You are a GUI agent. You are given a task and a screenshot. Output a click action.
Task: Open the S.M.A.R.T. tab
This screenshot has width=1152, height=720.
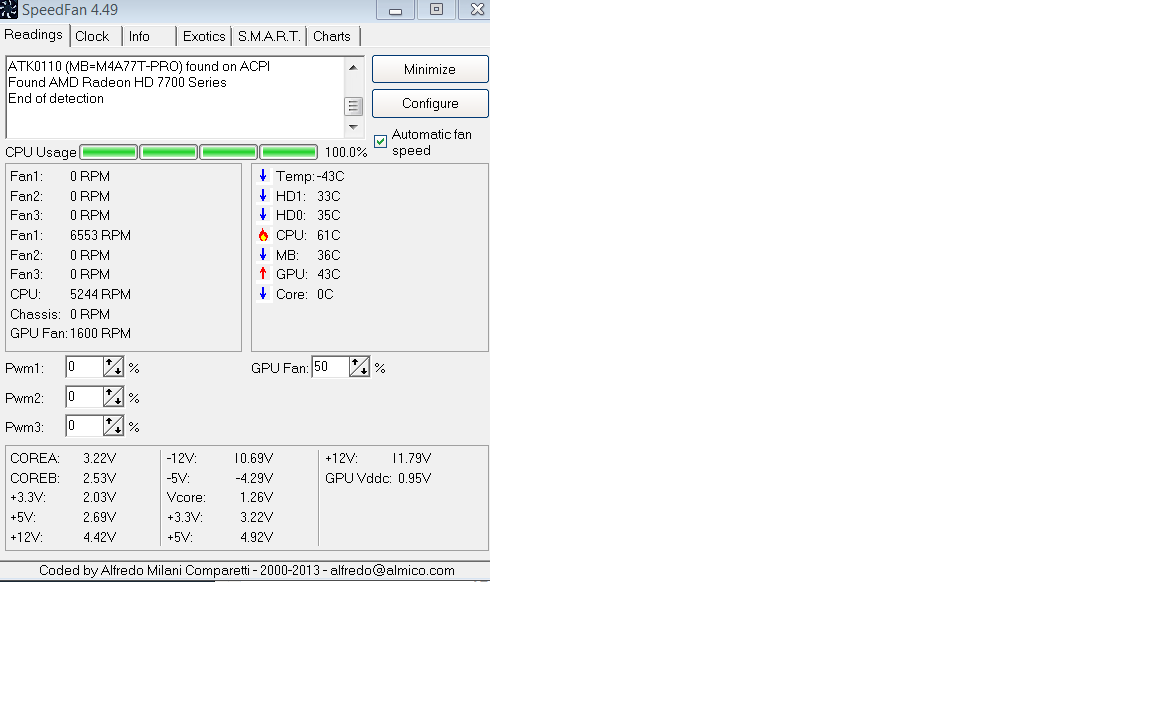click(269, 36)
